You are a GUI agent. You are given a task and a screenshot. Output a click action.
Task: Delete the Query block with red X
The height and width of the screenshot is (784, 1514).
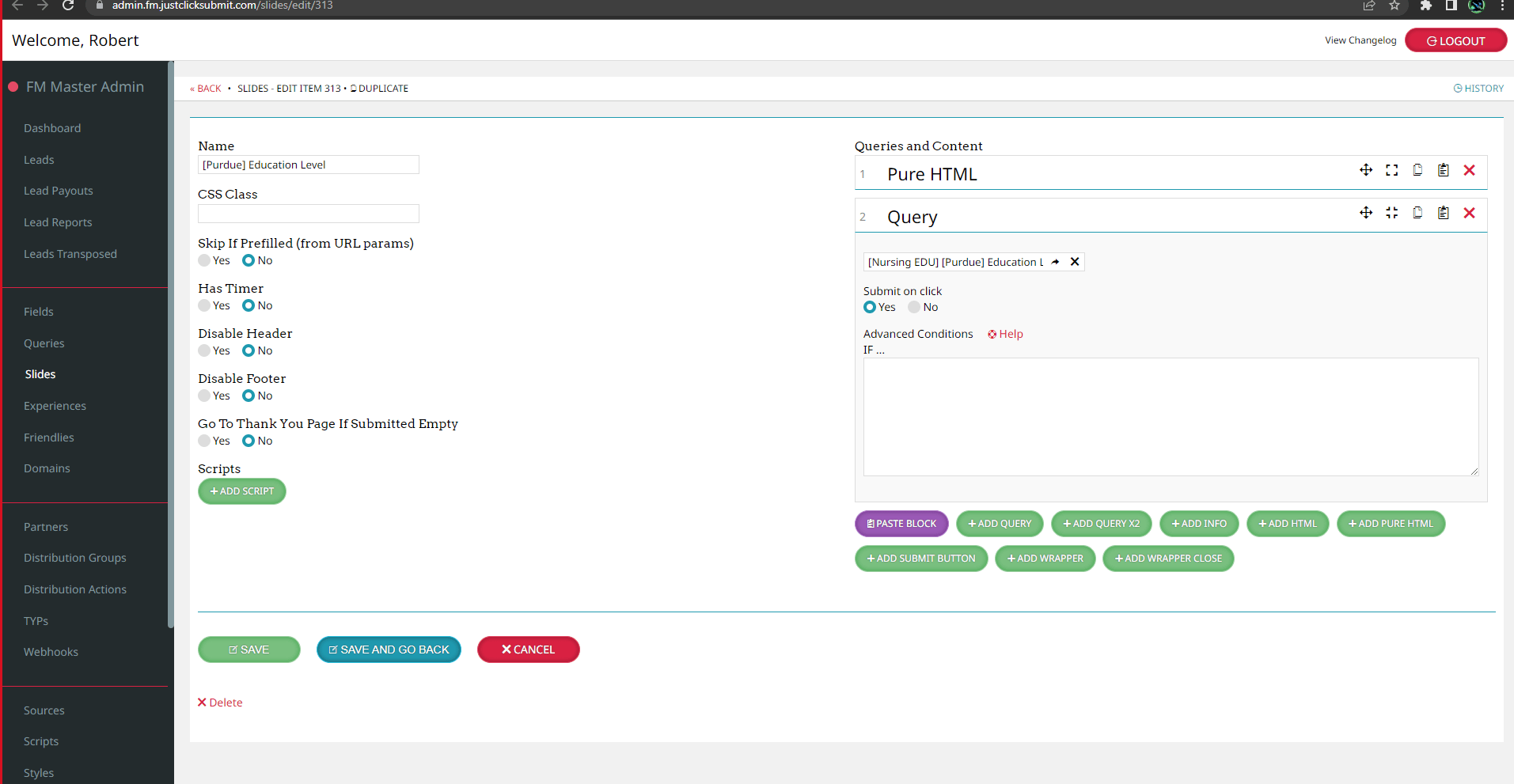pyautogui.click(x=1469, y=213)
